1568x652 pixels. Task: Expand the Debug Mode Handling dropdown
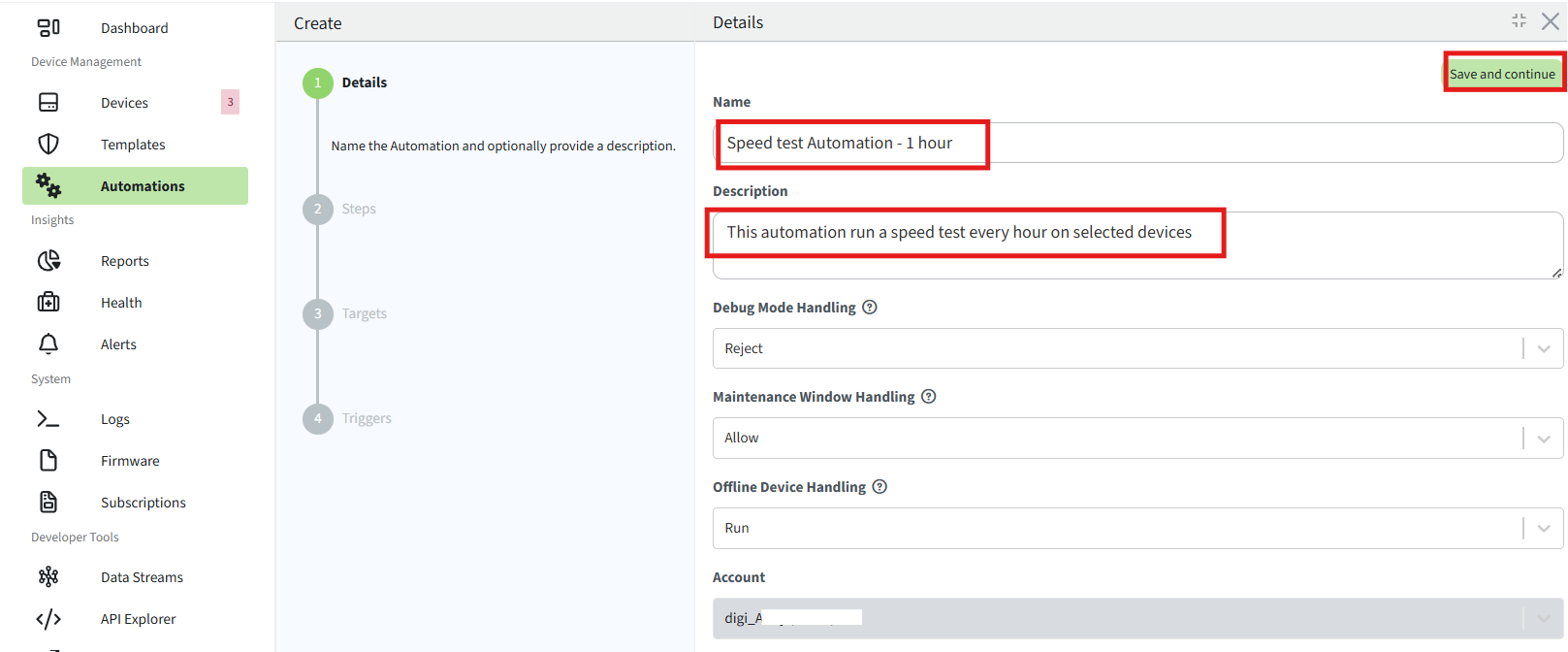pyautogui.click(x=1543, y=348)
